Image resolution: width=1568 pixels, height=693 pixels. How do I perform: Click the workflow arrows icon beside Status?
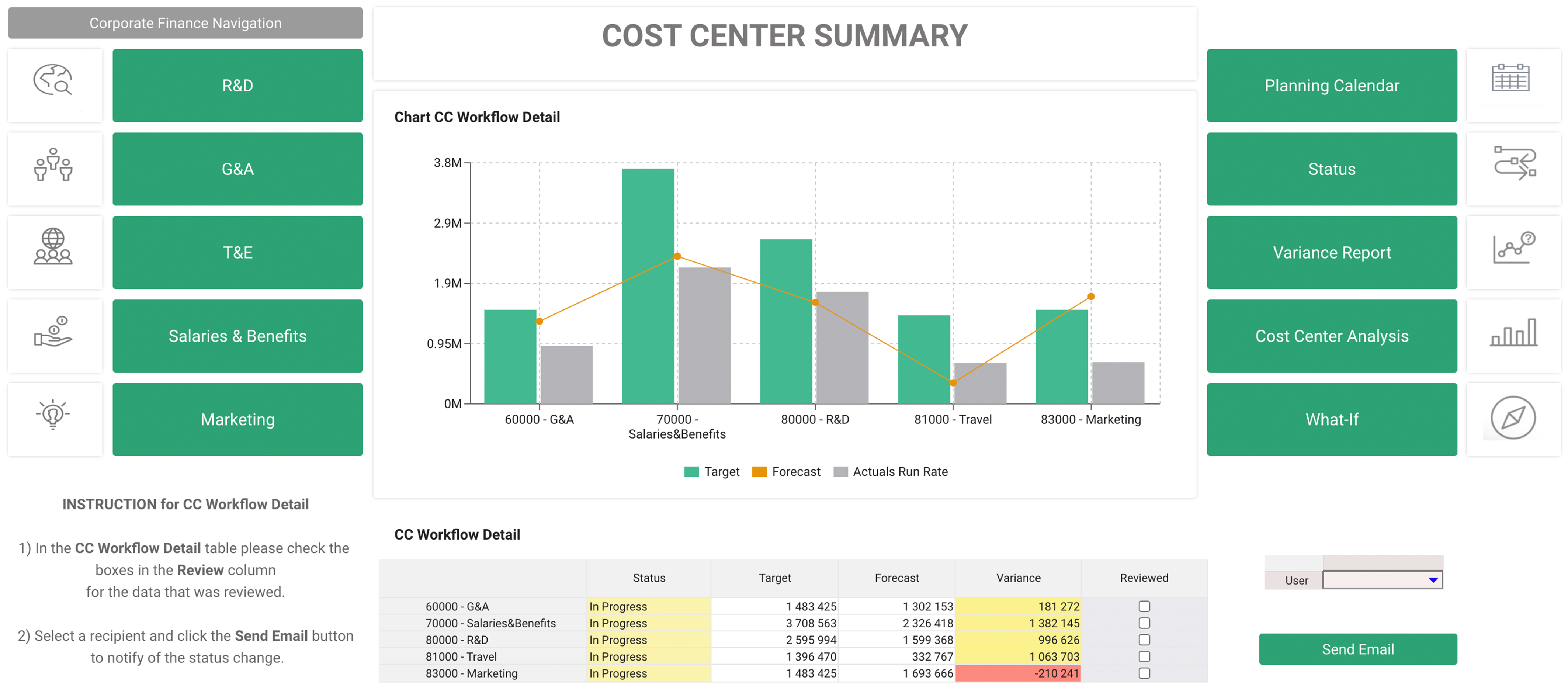point(1515,163)
